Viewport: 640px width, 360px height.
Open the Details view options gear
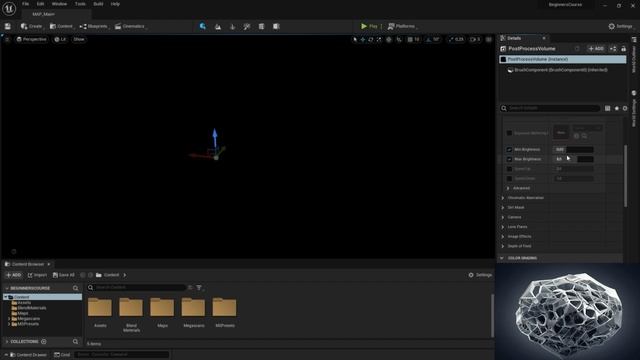pyautogui.click(x=625, y=108)
